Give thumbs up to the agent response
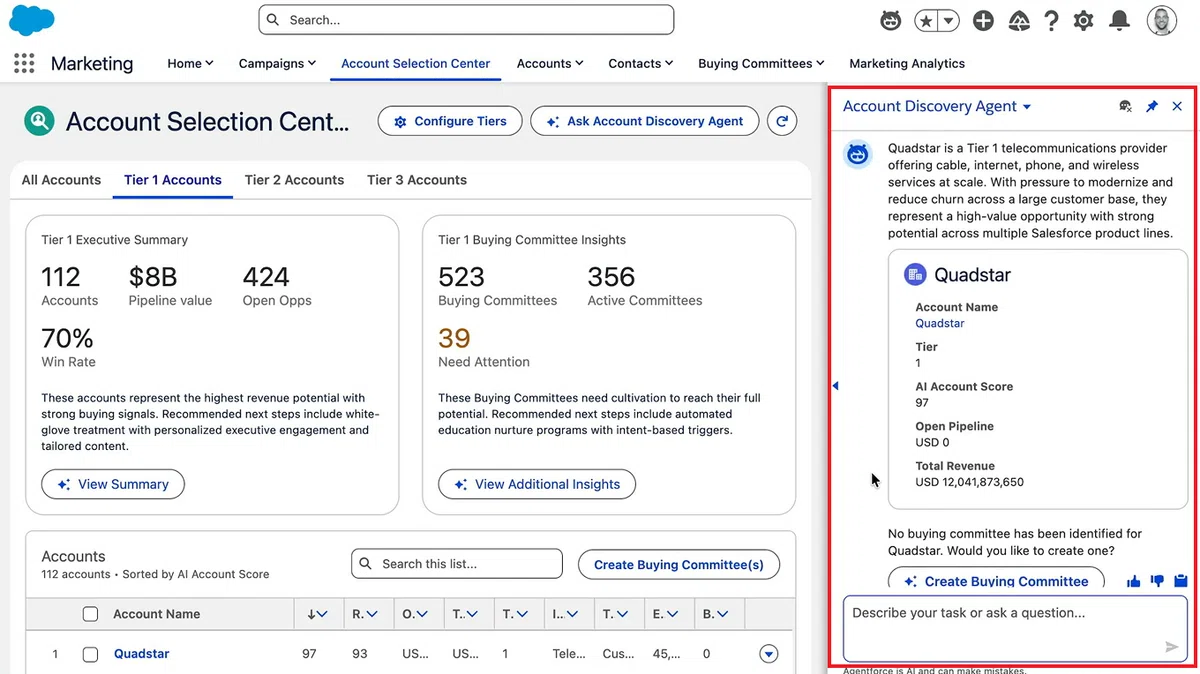Image resolution: width=1200 pixels, height=674 pixels. 1134,581
